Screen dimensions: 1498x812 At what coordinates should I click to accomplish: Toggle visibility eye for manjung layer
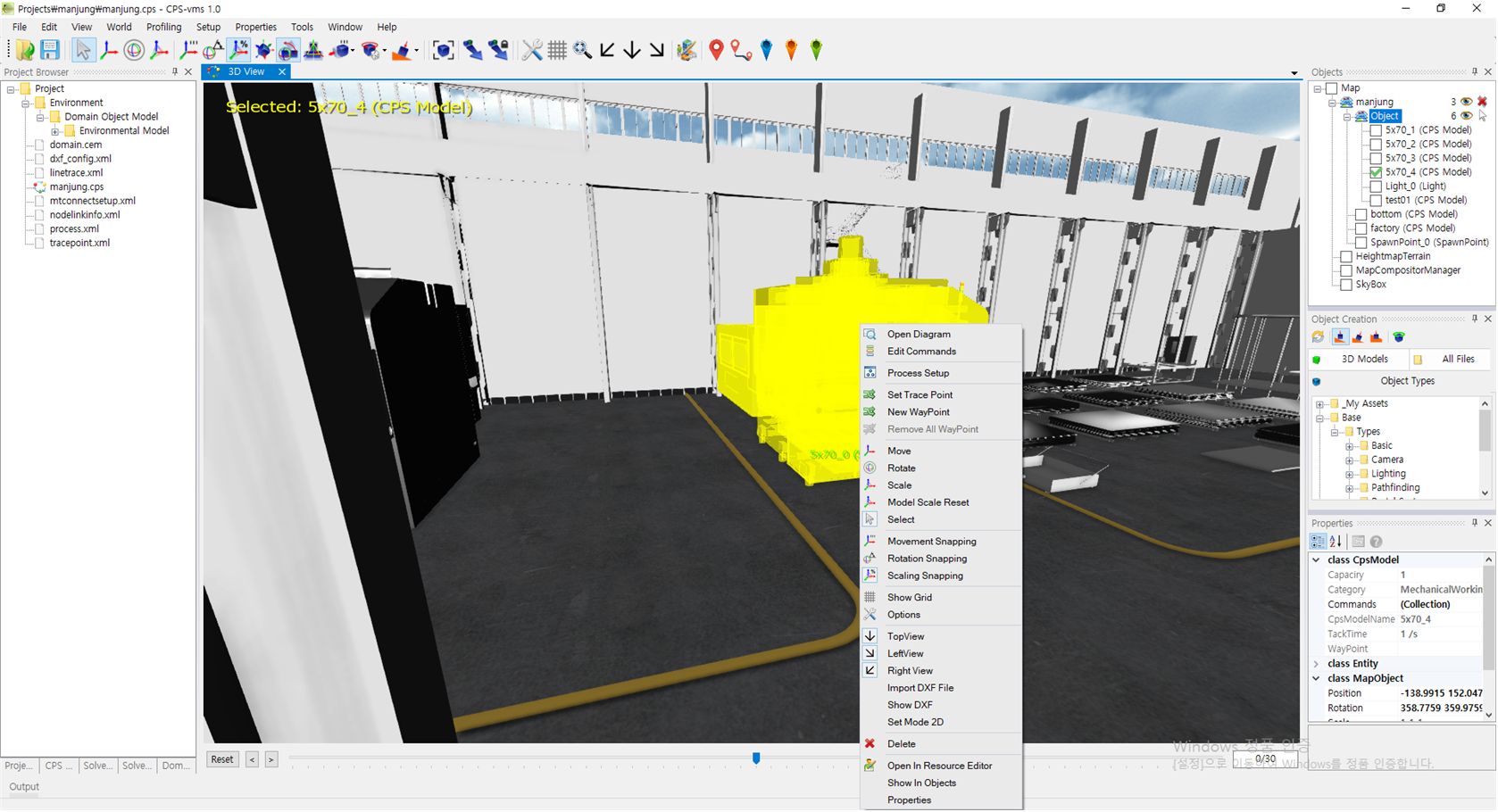tap(1466, 102)
